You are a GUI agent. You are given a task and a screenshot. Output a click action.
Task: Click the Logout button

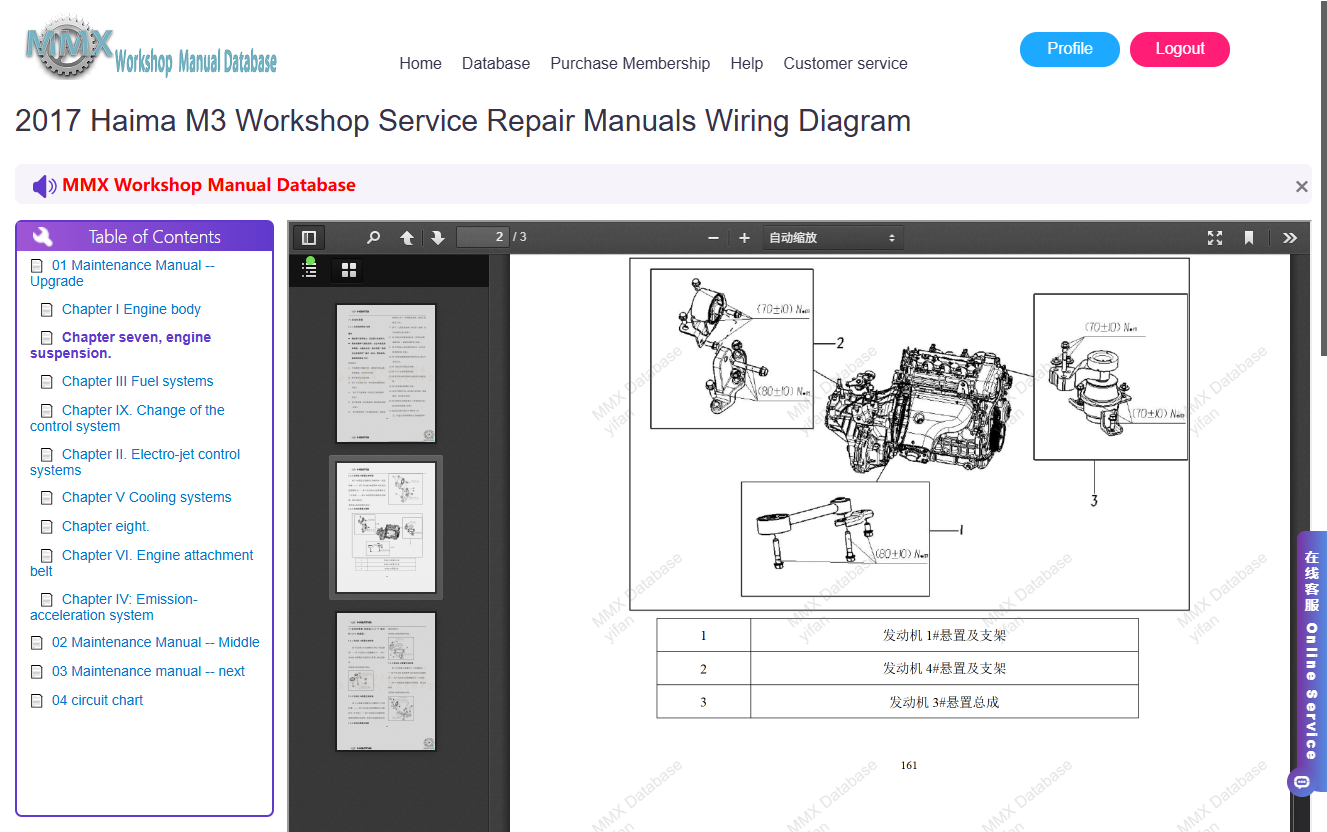pos(1180,49)
